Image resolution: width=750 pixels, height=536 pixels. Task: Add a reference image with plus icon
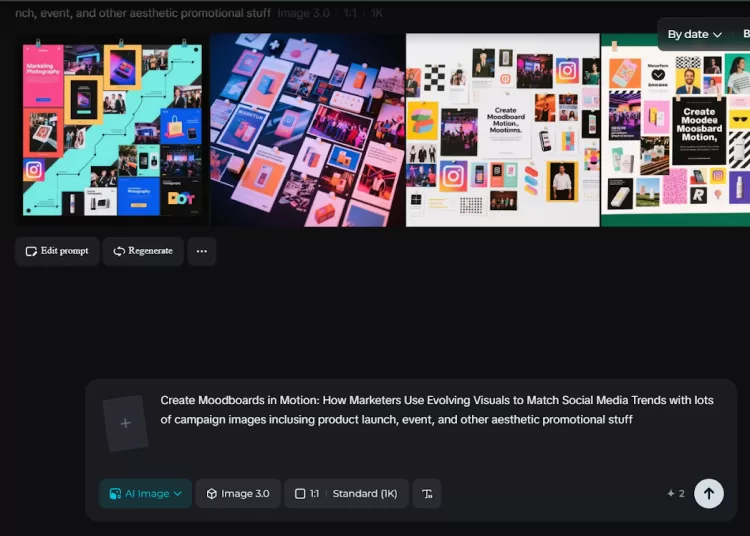[x=125, y=423]
